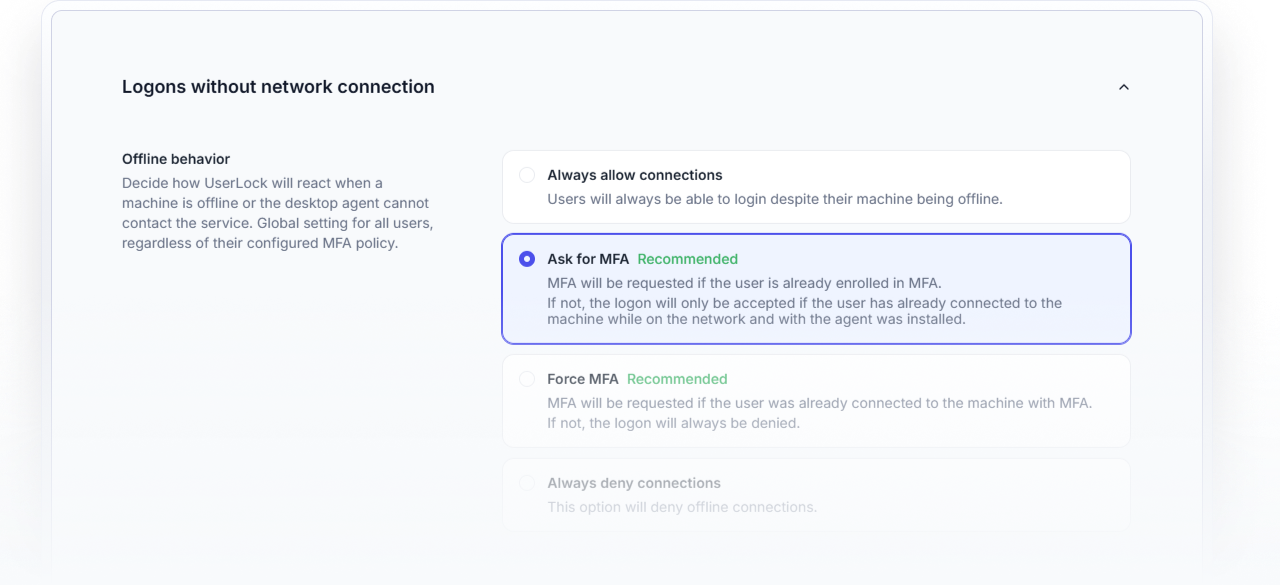Click the Logons without network connection heading
Viewport: 1280px width, 585px height.
pos(278,87)
